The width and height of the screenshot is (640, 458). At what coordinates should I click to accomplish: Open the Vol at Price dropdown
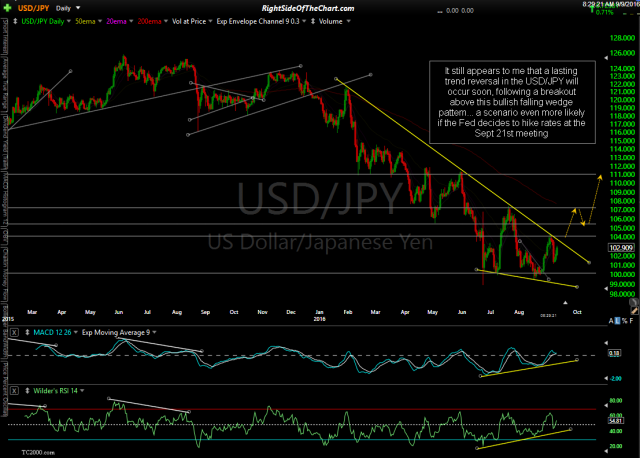211,21
